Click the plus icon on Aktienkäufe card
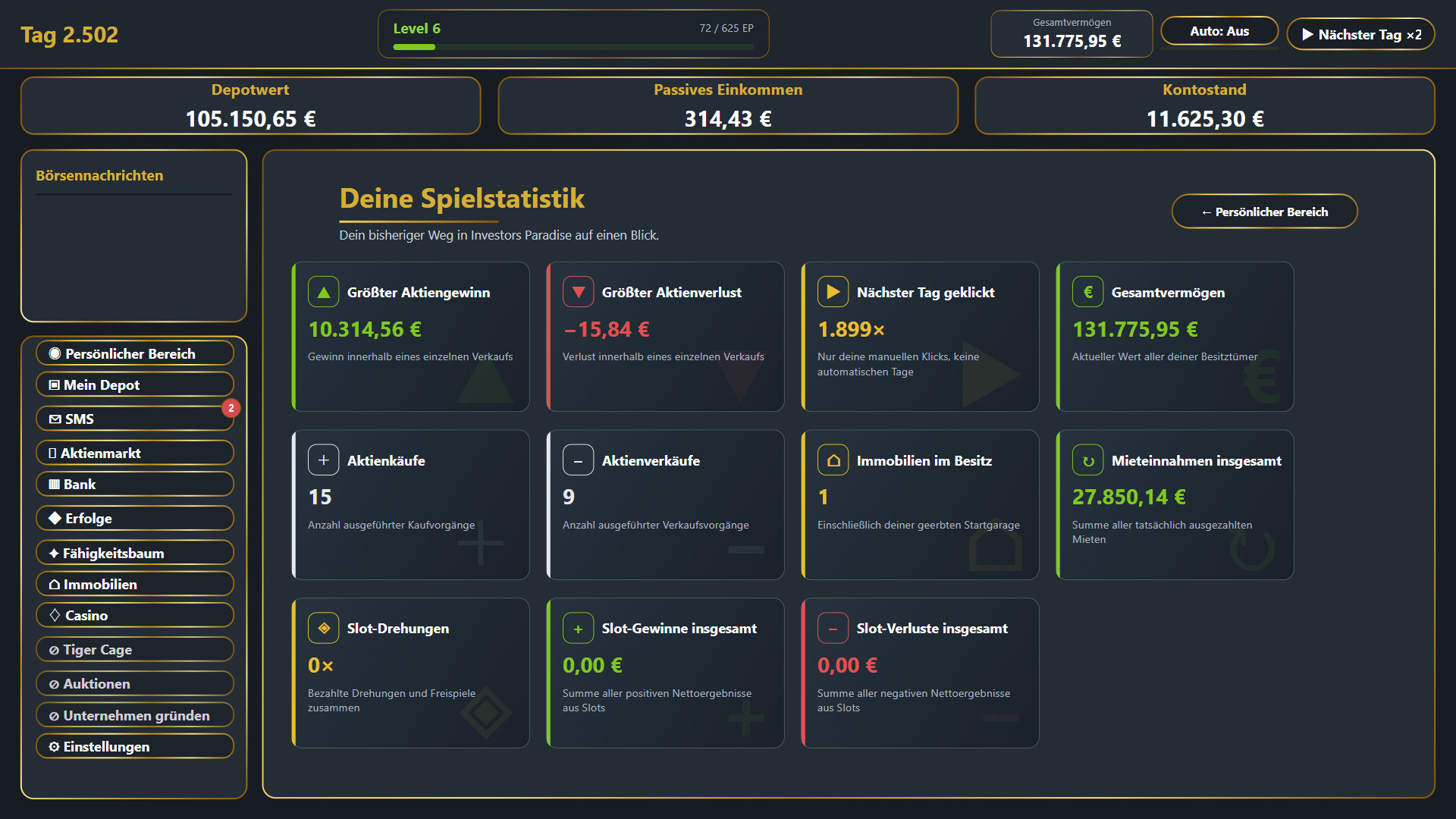This screenshot has height=819, width=1456. (x=323, y=460)
